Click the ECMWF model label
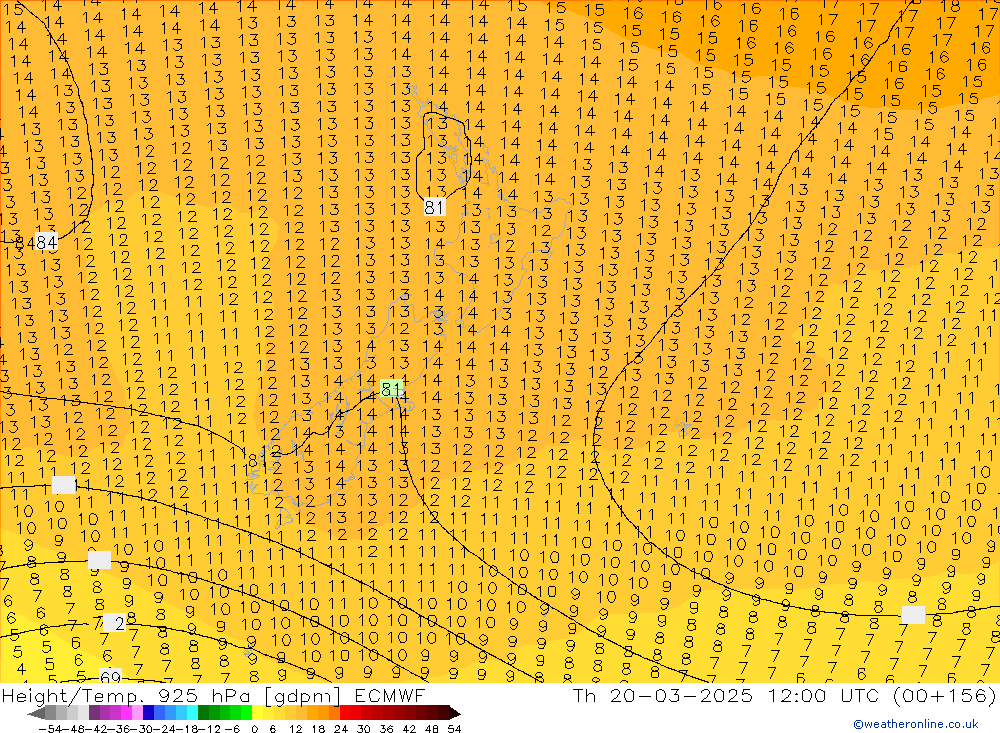Viewport: 1000px width, 733px height. [x=389, y=695]
